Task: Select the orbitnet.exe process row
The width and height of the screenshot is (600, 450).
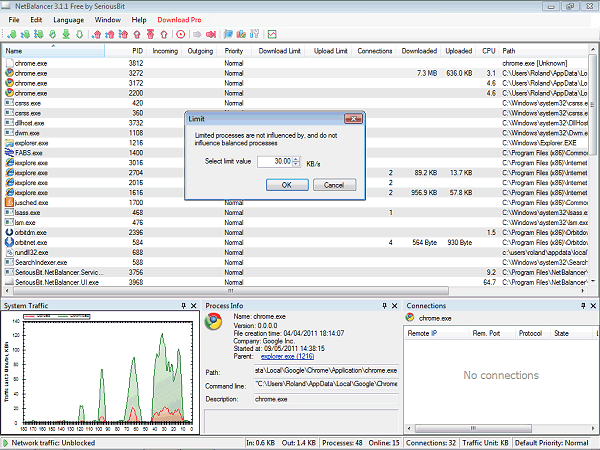Action: coord(295,242)
